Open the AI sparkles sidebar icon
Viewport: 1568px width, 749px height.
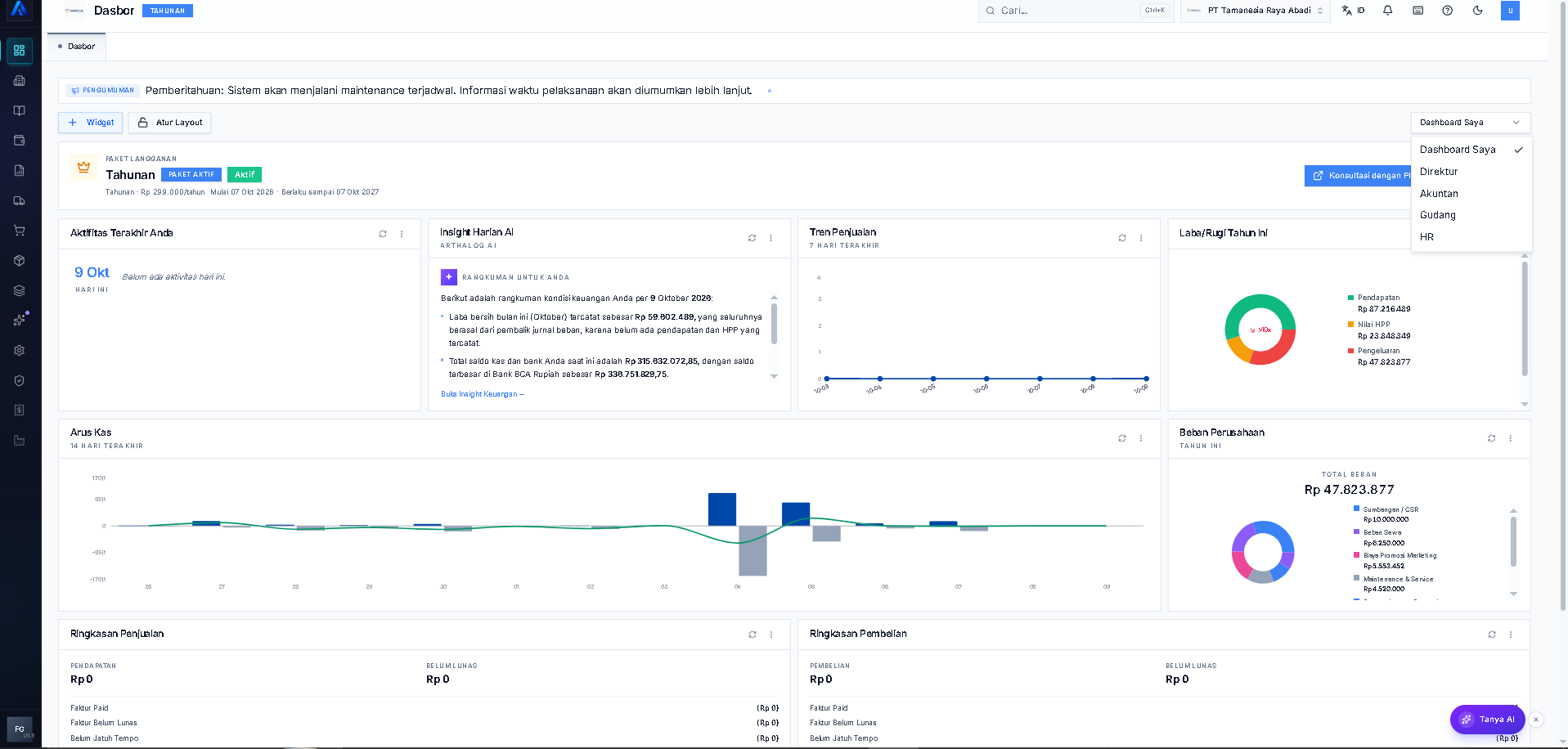tap(20, 321)
